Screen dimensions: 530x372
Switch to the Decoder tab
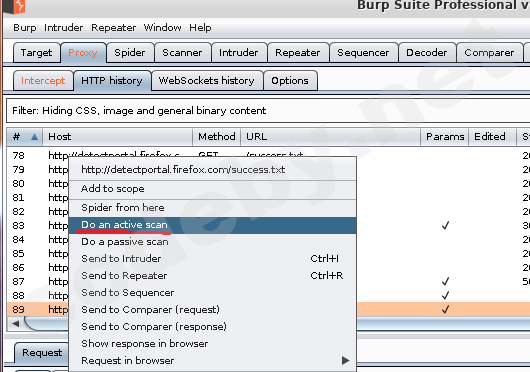pyautogui.click(x=427, y=53)
